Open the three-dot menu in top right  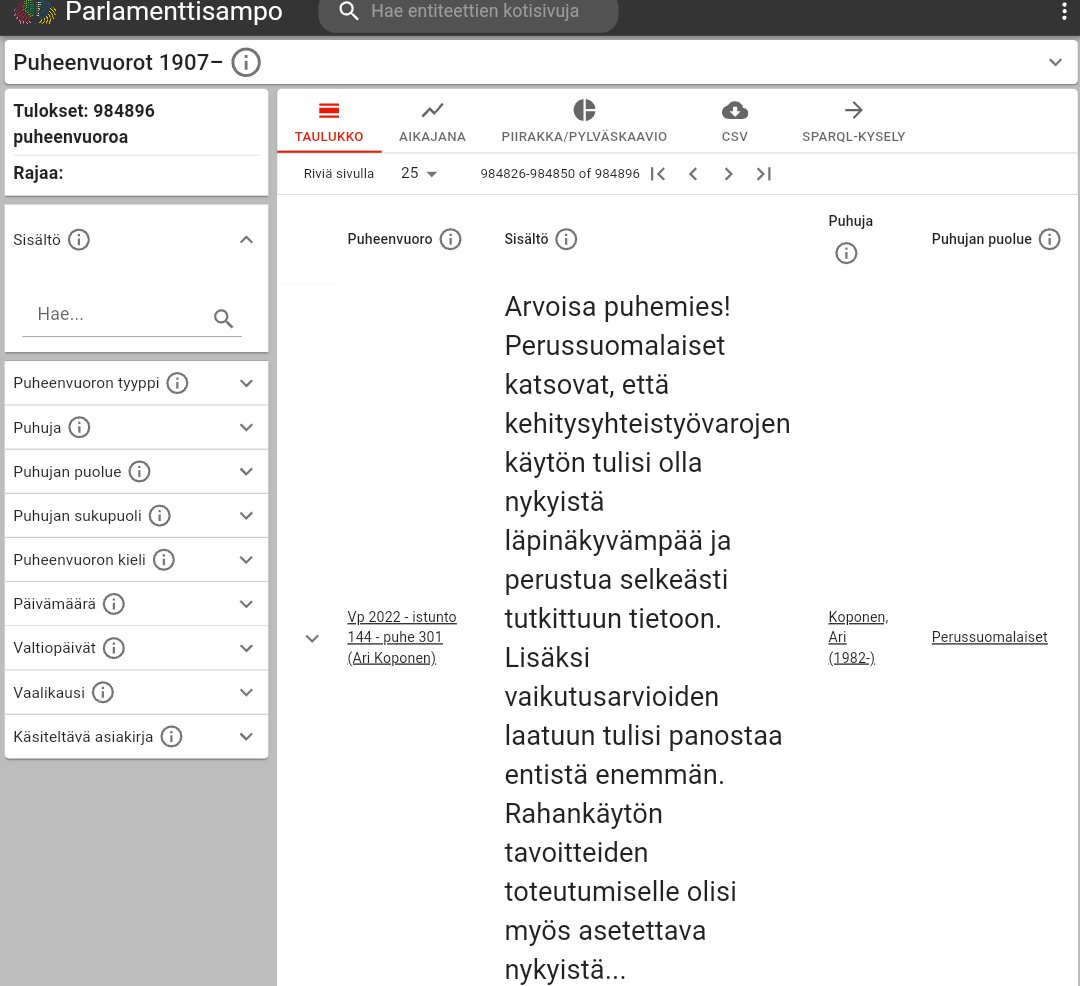click(1065, 11)
